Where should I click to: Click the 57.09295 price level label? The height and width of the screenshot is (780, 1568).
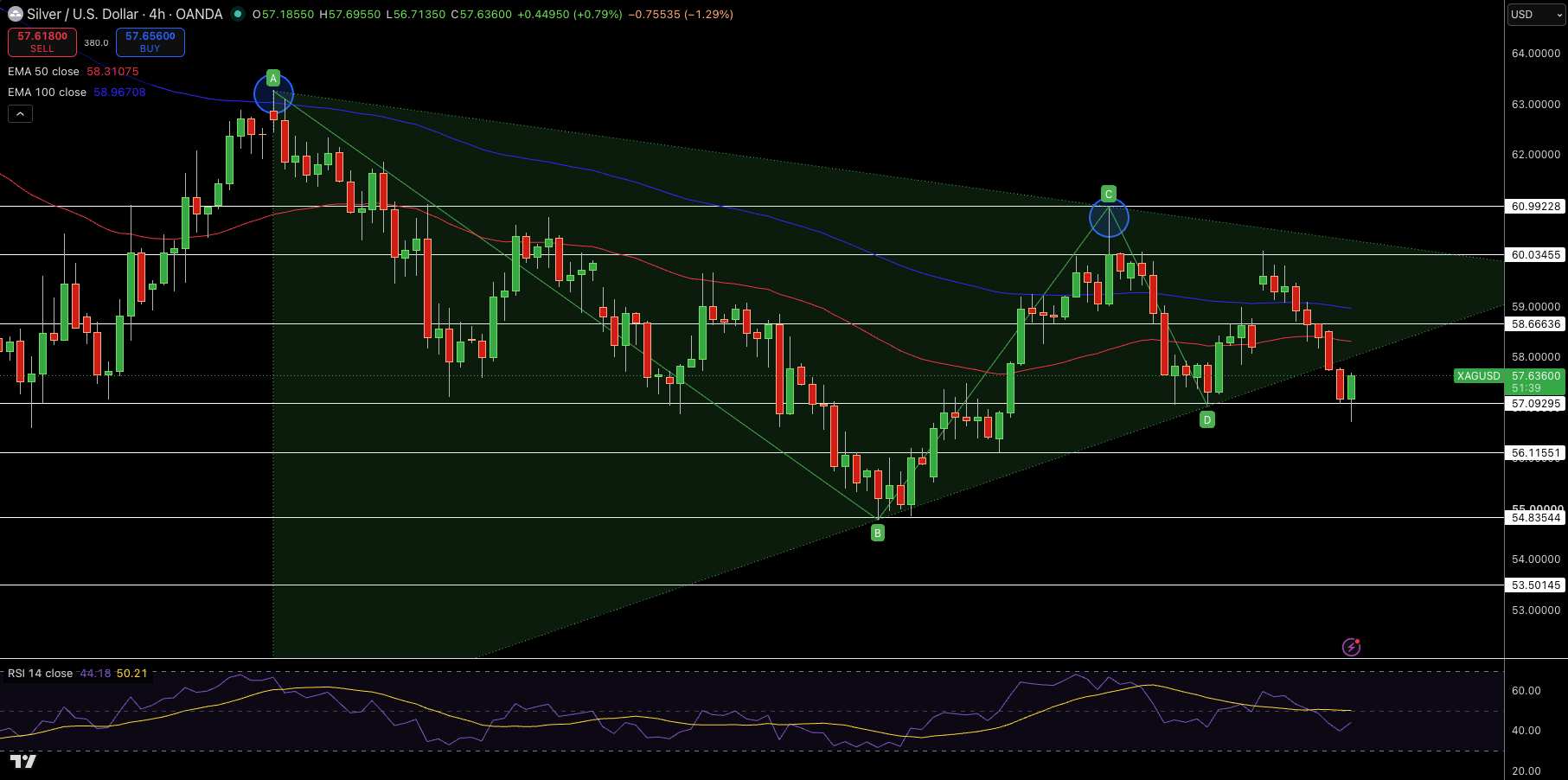click(1536, 404)
